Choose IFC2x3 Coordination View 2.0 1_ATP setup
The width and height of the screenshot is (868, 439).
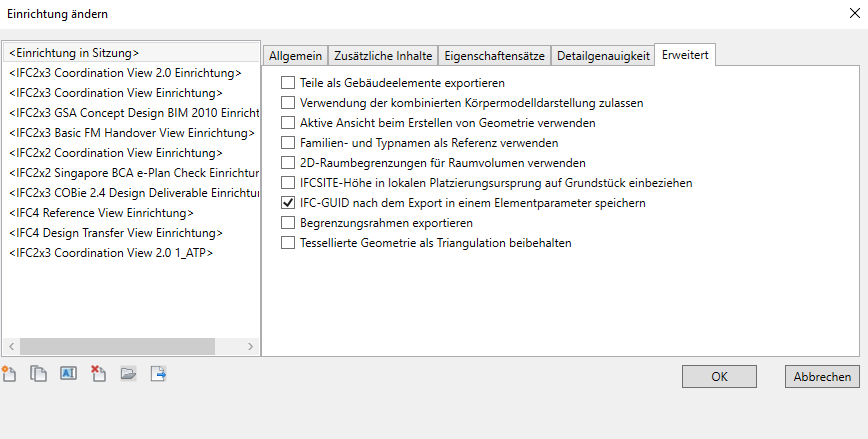click(110, 253)
